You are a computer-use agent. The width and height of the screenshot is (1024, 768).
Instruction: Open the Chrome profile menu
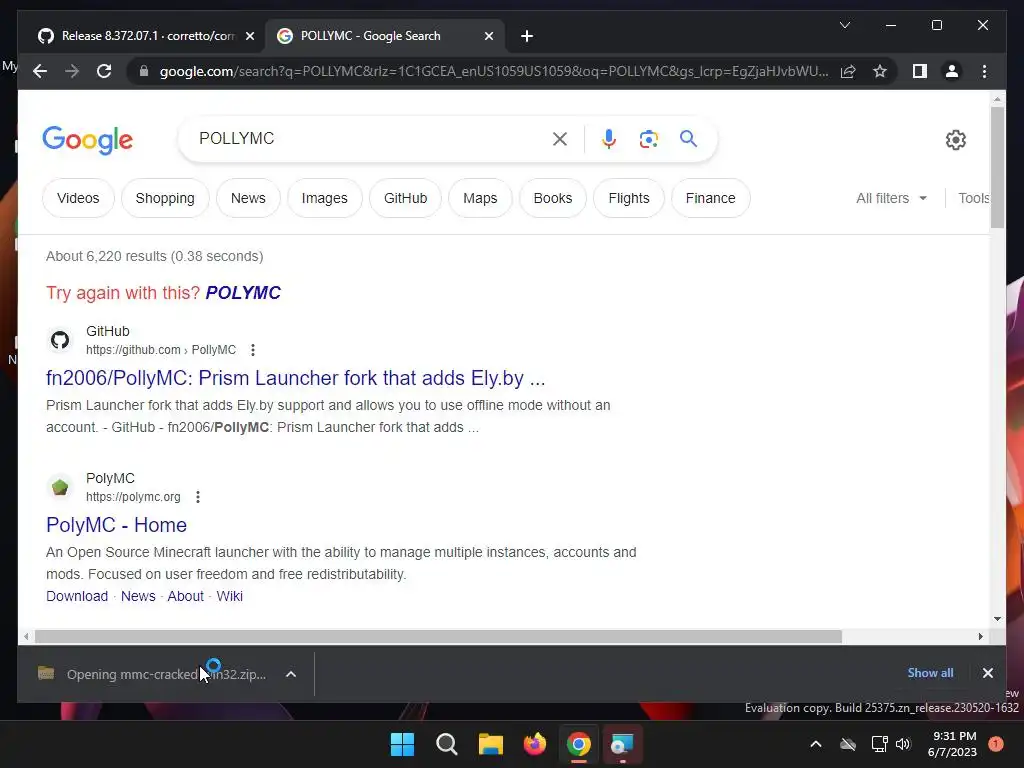point(952,71)
